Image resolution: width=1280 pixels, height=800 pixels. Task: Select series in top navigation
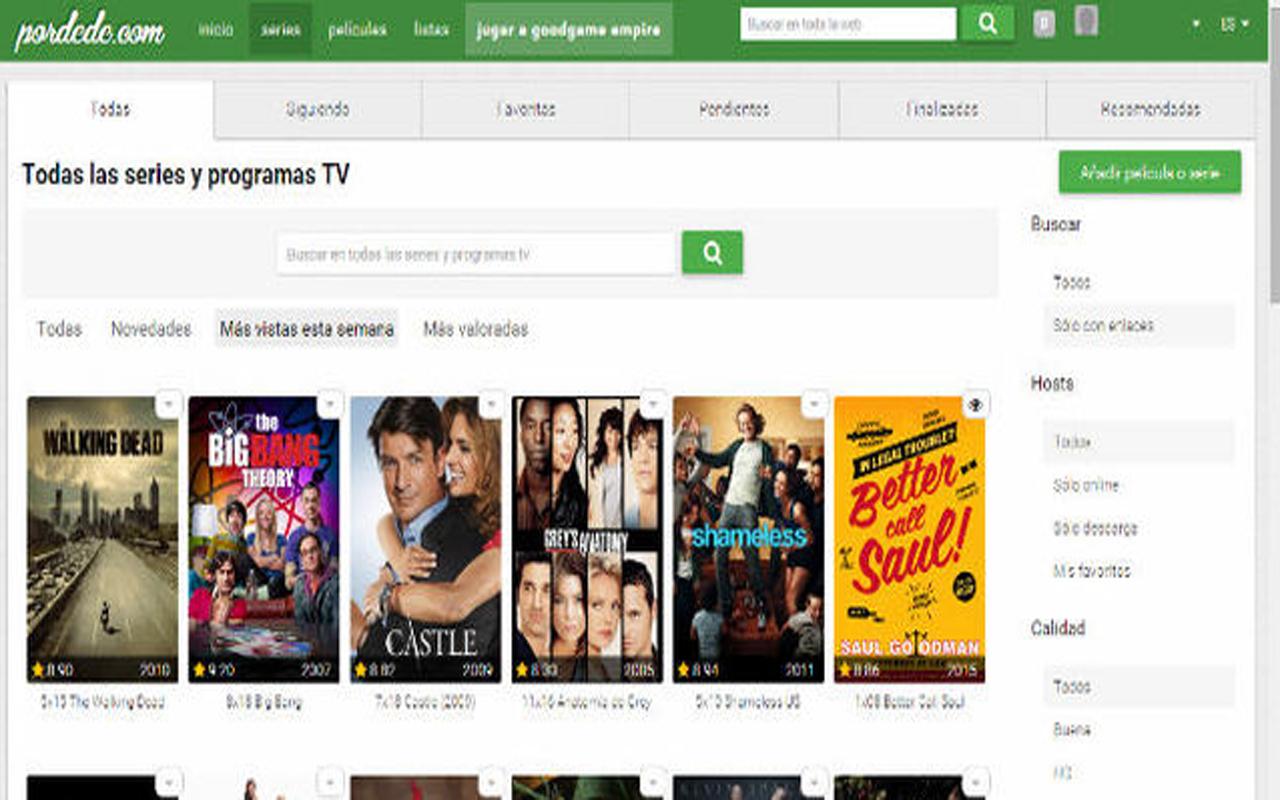point(281,29)
